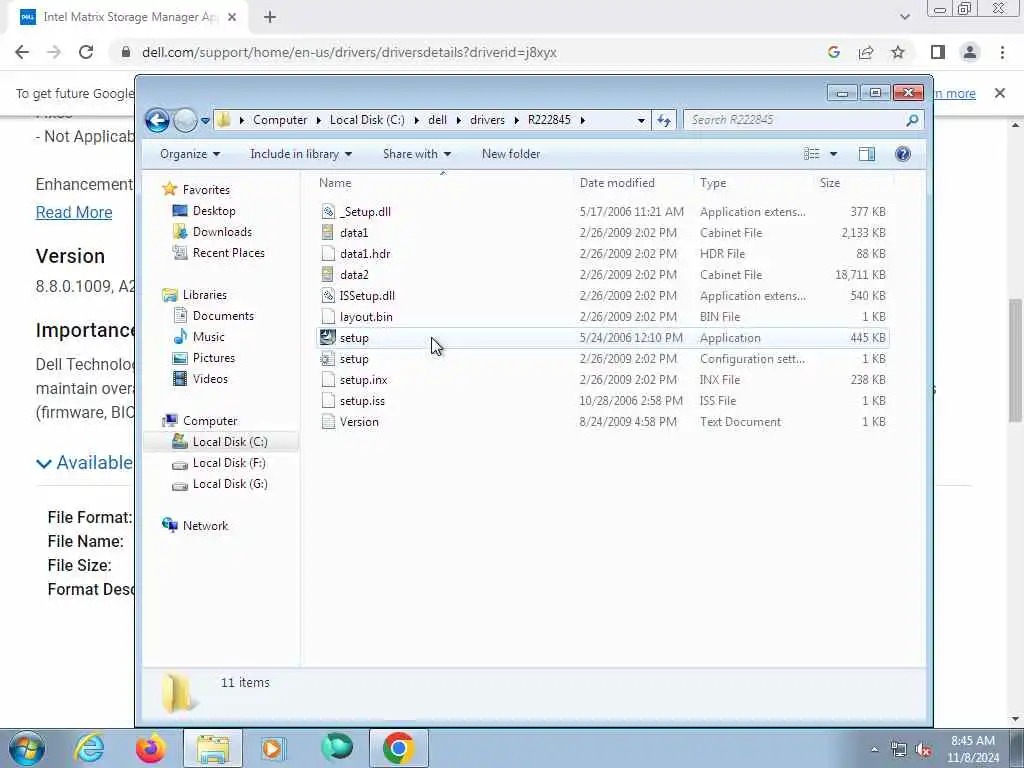The image size is (1024, 768).
Task: Open the Documents library
Action: coord(223,316)
